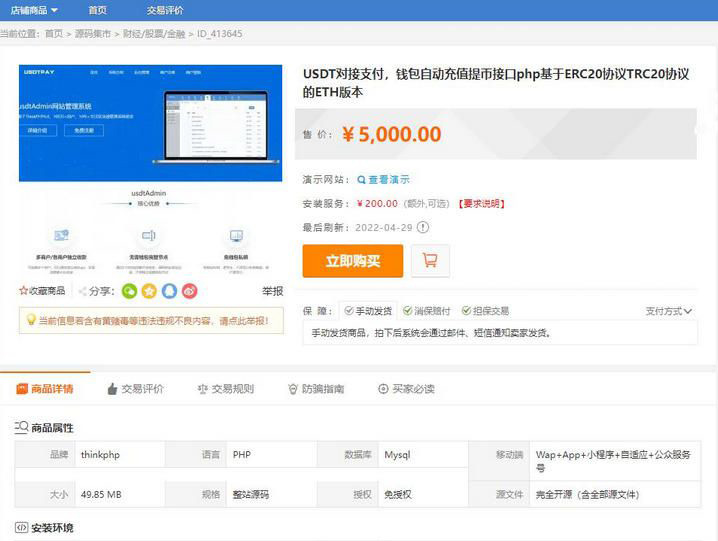Open USDTPAY product preview image
The height and width of the screenshot is (541, 718).
pyautogui.click(x=150, y=123)
